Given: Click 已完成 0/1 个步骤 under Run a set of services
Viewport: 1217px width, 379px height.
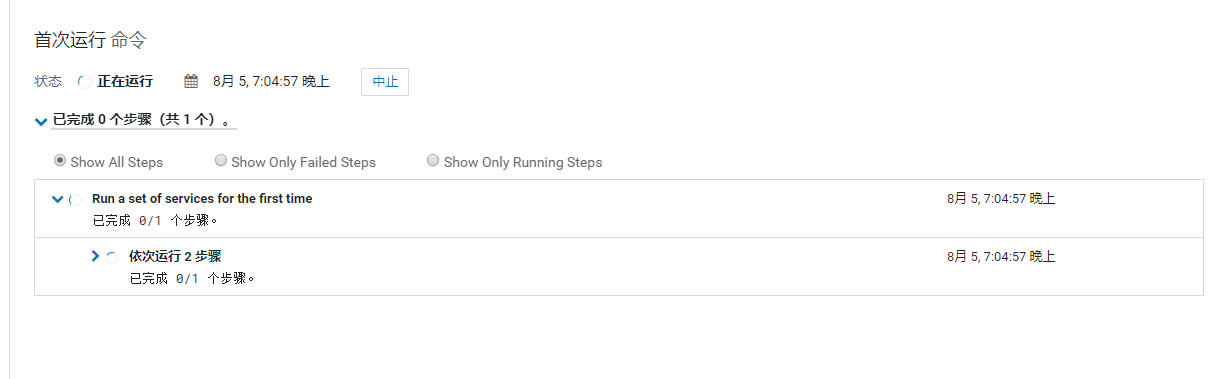Looking at the screenshot, I should [x=155, y=221].
